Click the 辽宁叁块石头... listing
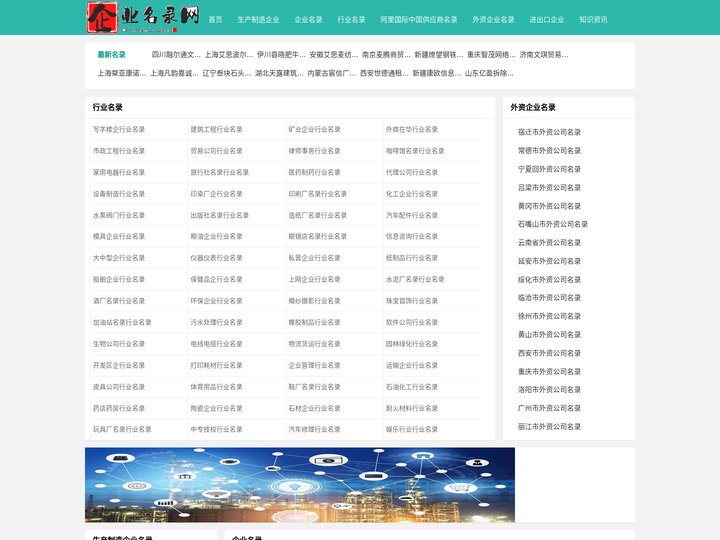 (227, 73)
